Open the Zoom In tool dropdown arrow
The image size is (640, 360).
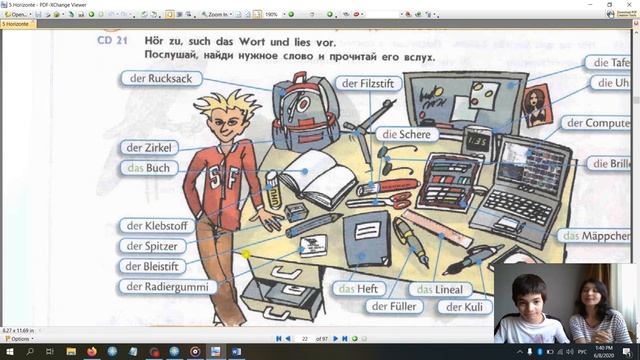click(231, 14)
